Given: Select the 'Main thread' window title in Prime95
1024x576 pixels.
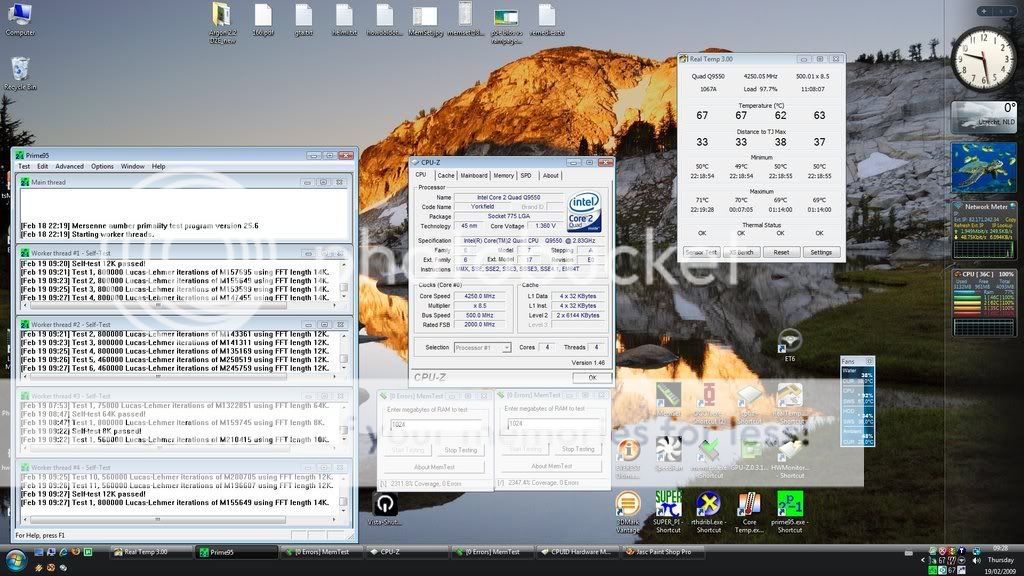Looking at the screenshot, I should [48, 182].
